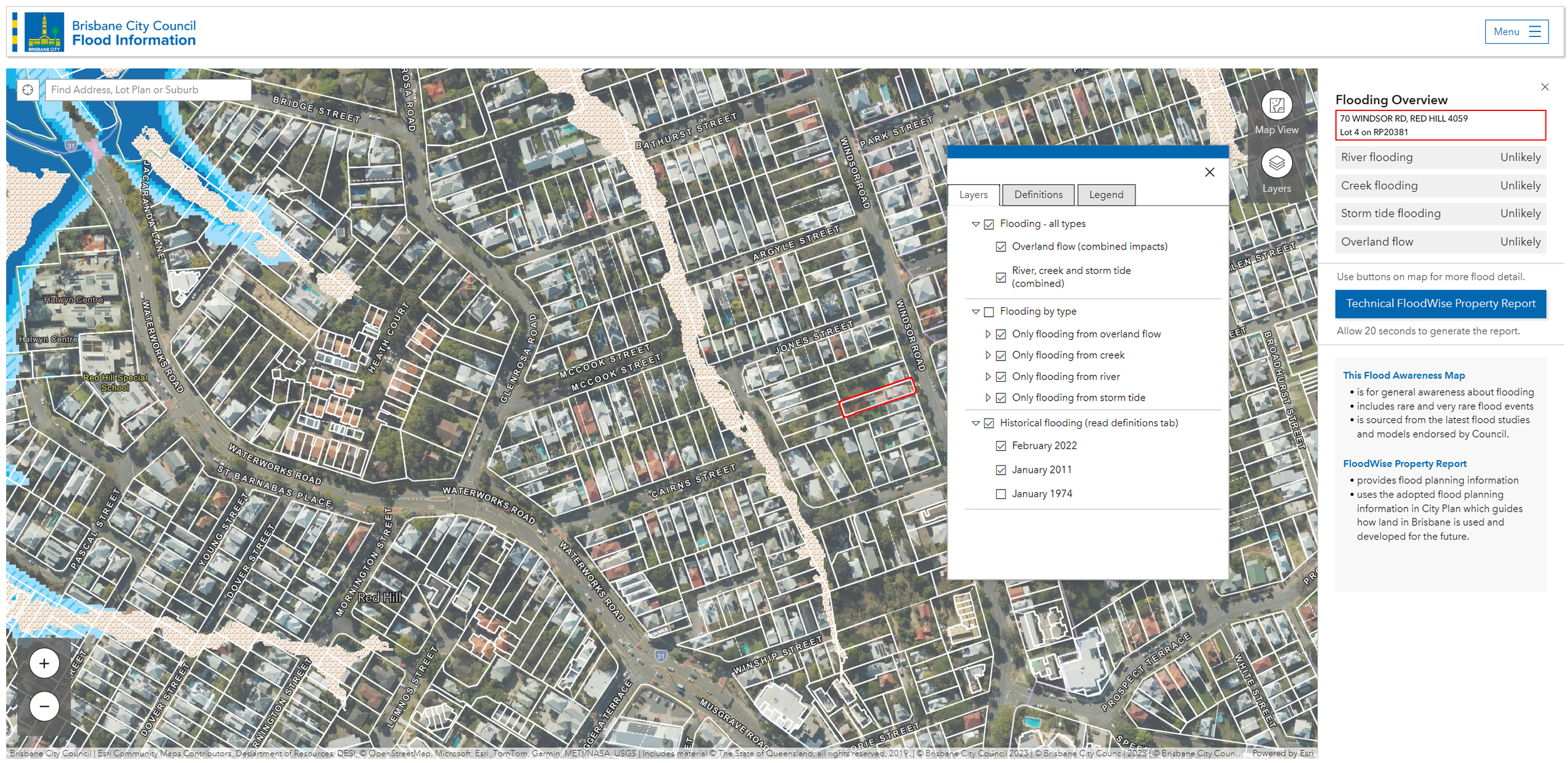Viewport: 1568px width, 763px height.
Task: Toggle Only flooding from overland flow
Action: 1000,334
